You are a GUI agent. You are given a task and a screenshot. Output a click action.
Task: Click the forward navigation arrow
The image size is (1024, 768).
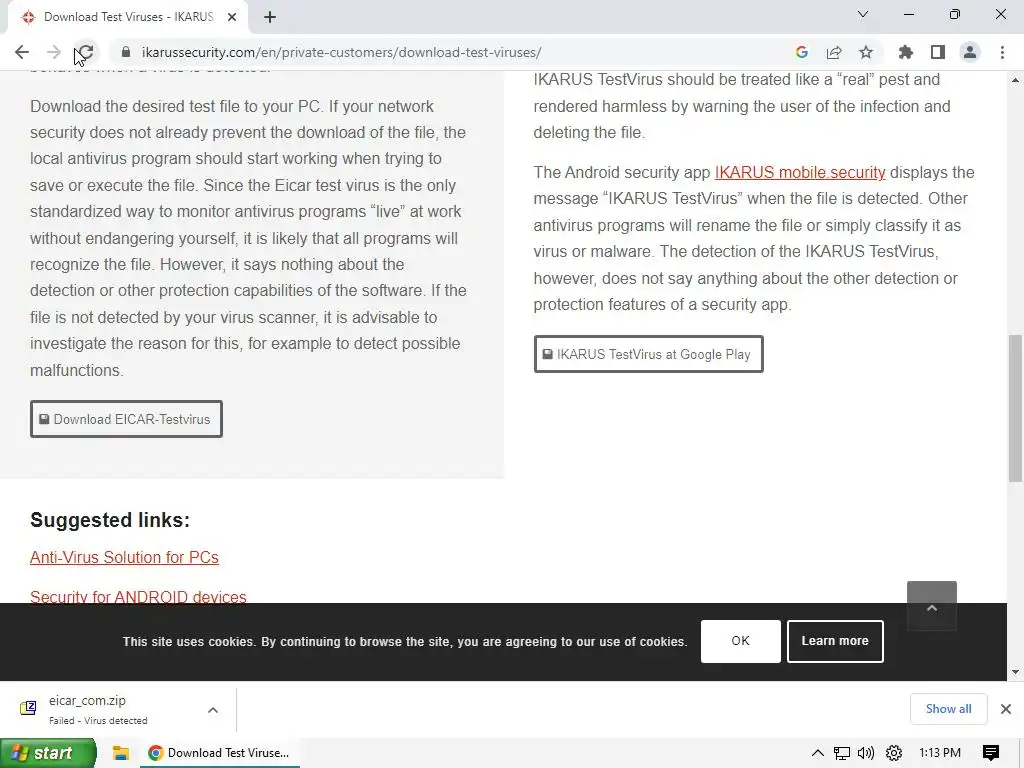coord(54,52)
